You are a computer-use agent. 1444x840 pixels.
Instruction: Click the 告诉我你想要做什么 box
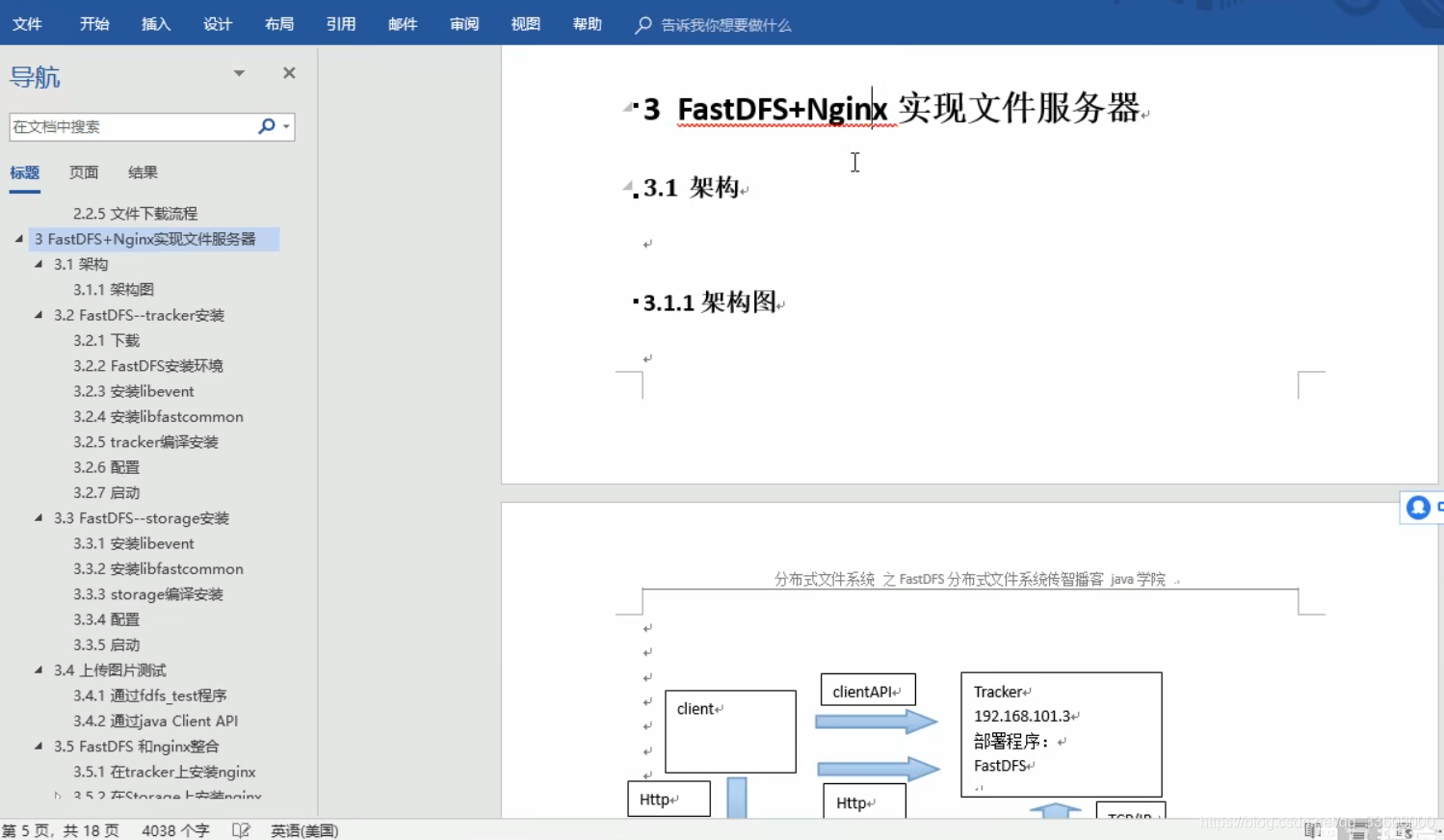click(x=726, y=25)
